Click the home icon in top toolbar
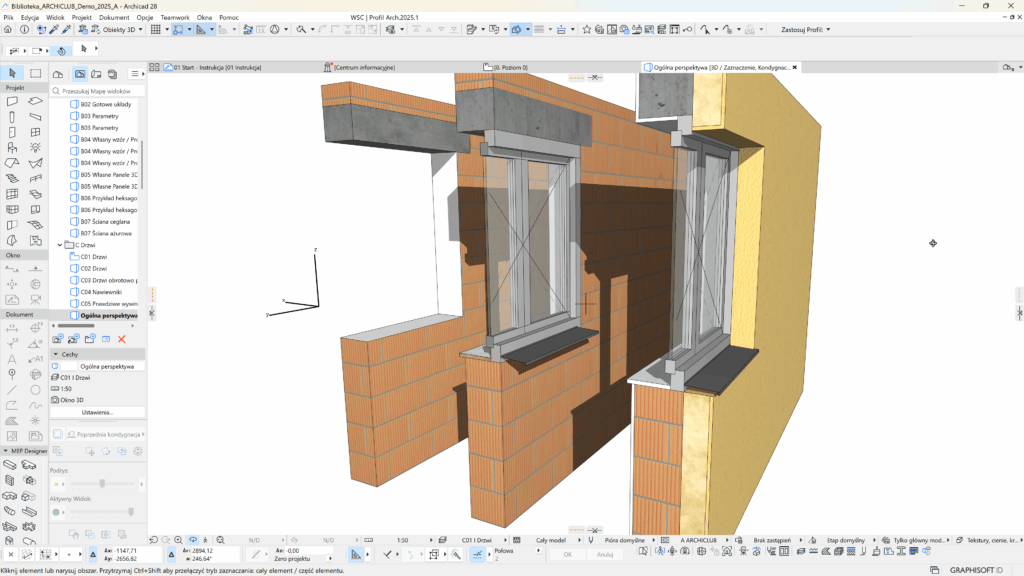1024x576 pixels. click(8, 30)
